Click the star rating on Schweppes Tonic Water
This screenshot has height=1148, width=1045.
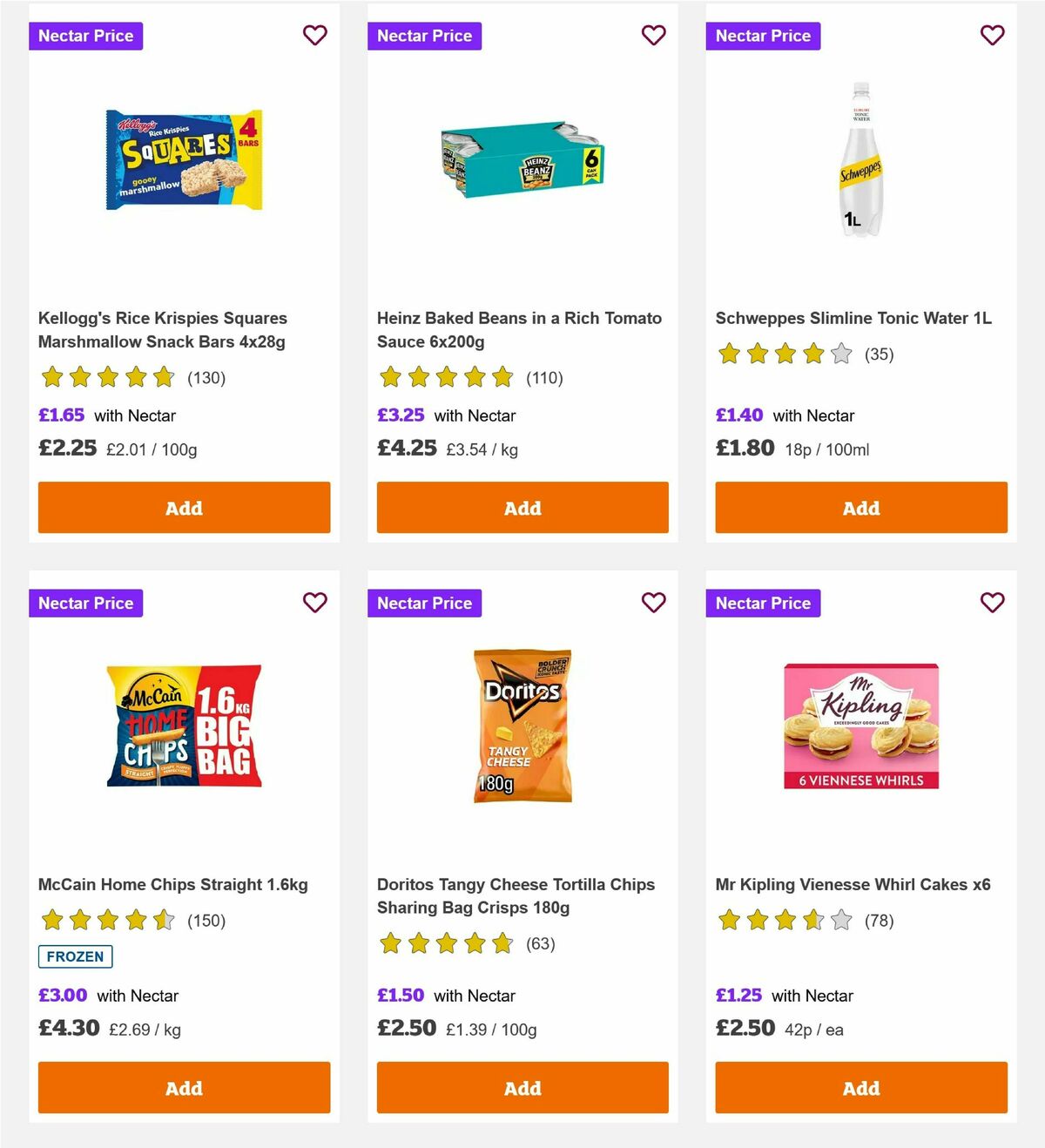[782, 355]
